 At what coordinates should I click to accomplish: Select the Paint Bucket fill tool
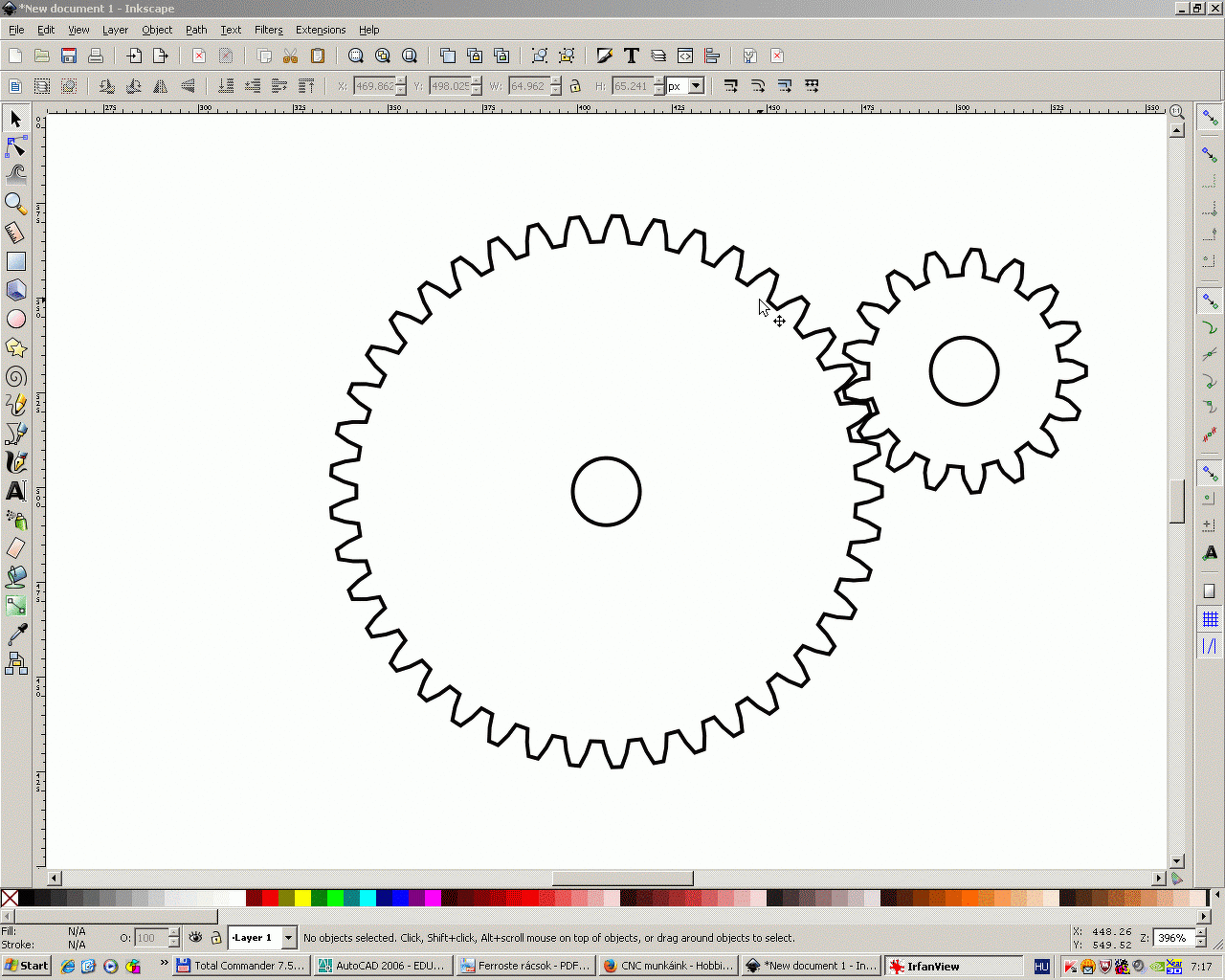16,577
